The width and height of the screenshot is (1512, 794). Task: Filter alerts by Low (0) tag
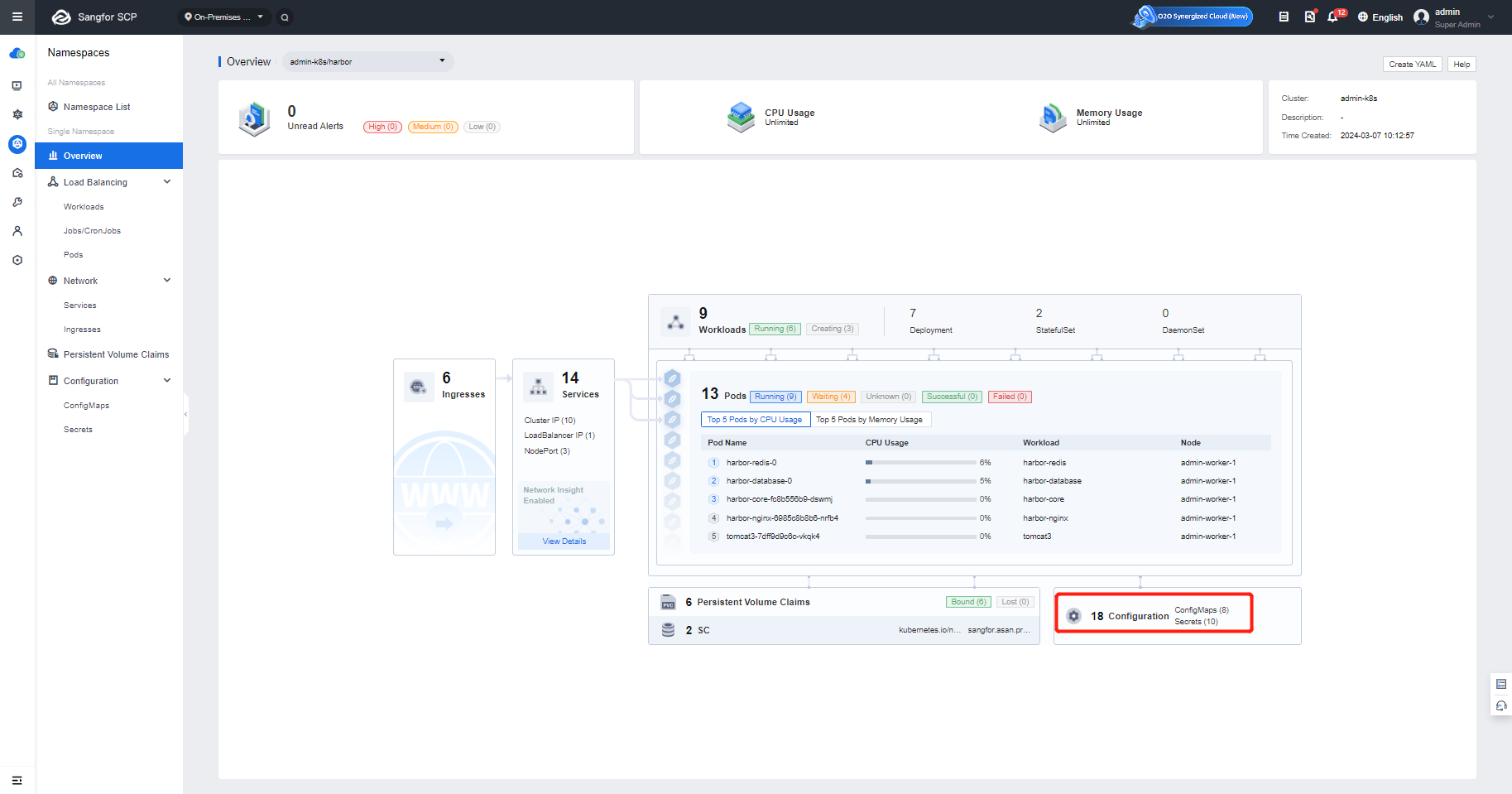tap(482, 127)
